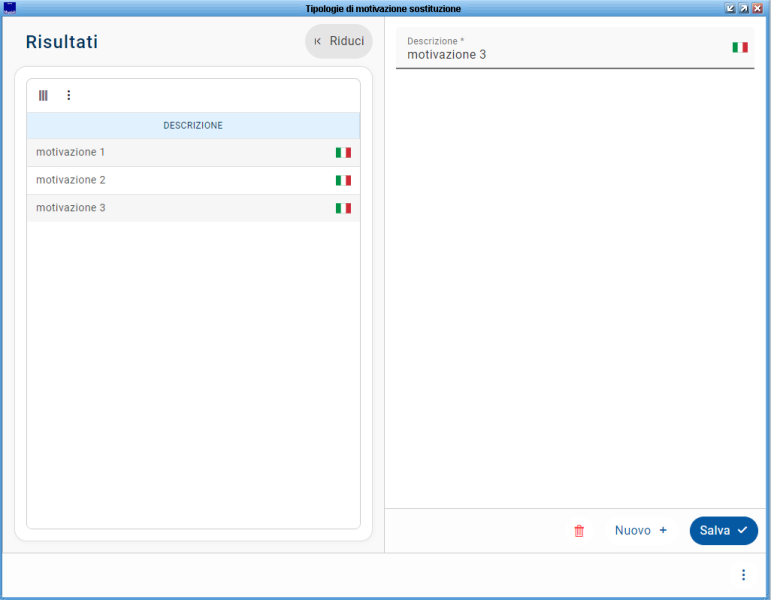Image resolution: width=771 pixels, height=600 pixels.
Task: Click the Italian flag in the motivazione 2 row
Action: point(343,181)
